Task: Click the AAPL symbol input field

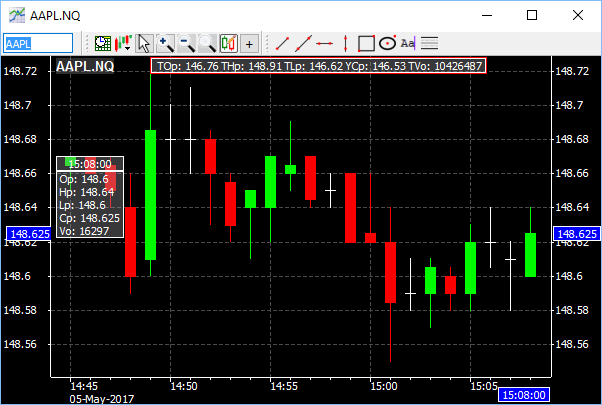Action: tap(38, 43)
